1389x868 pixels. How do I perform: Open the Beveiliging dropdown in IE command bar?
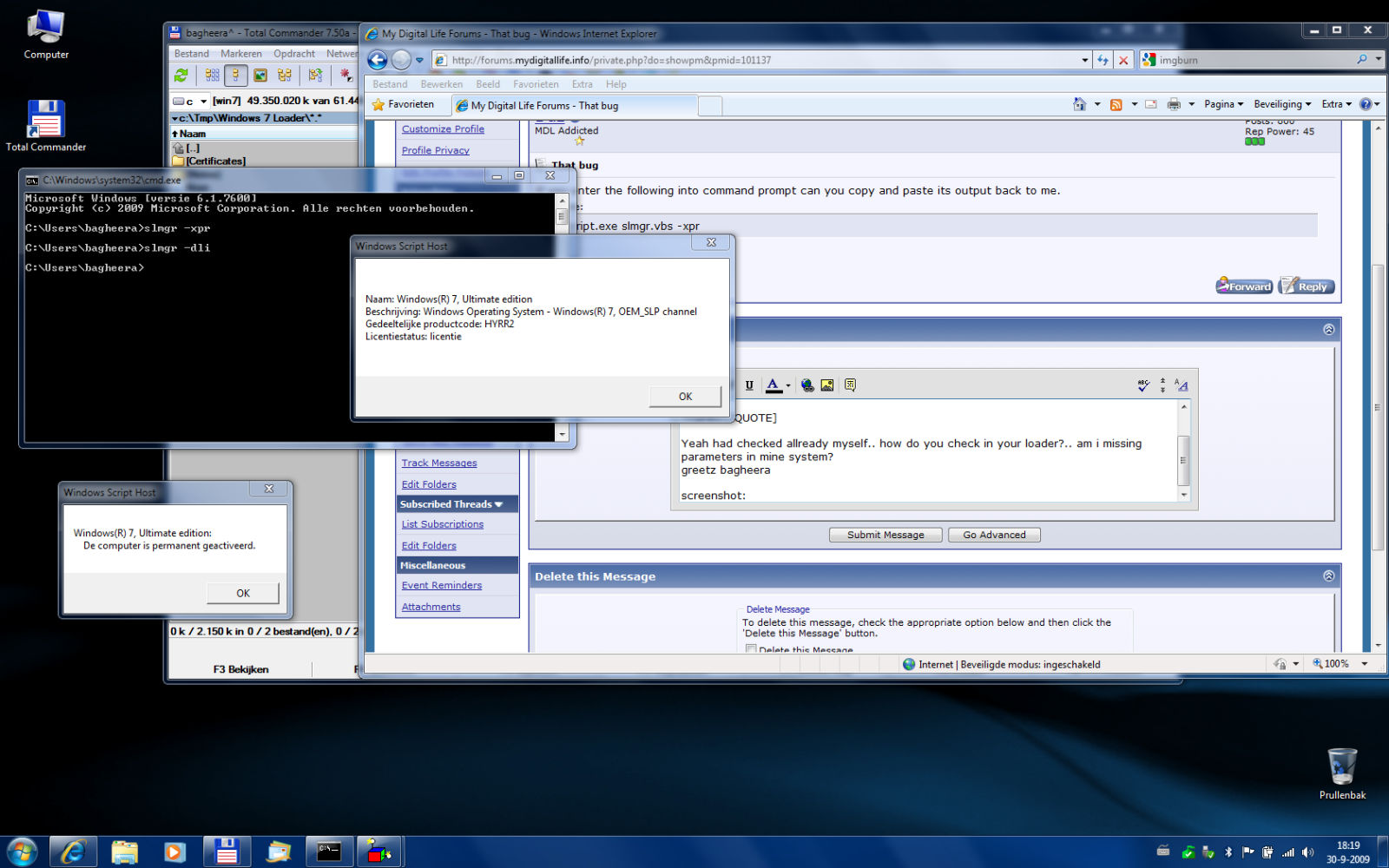click(1282, 104)
